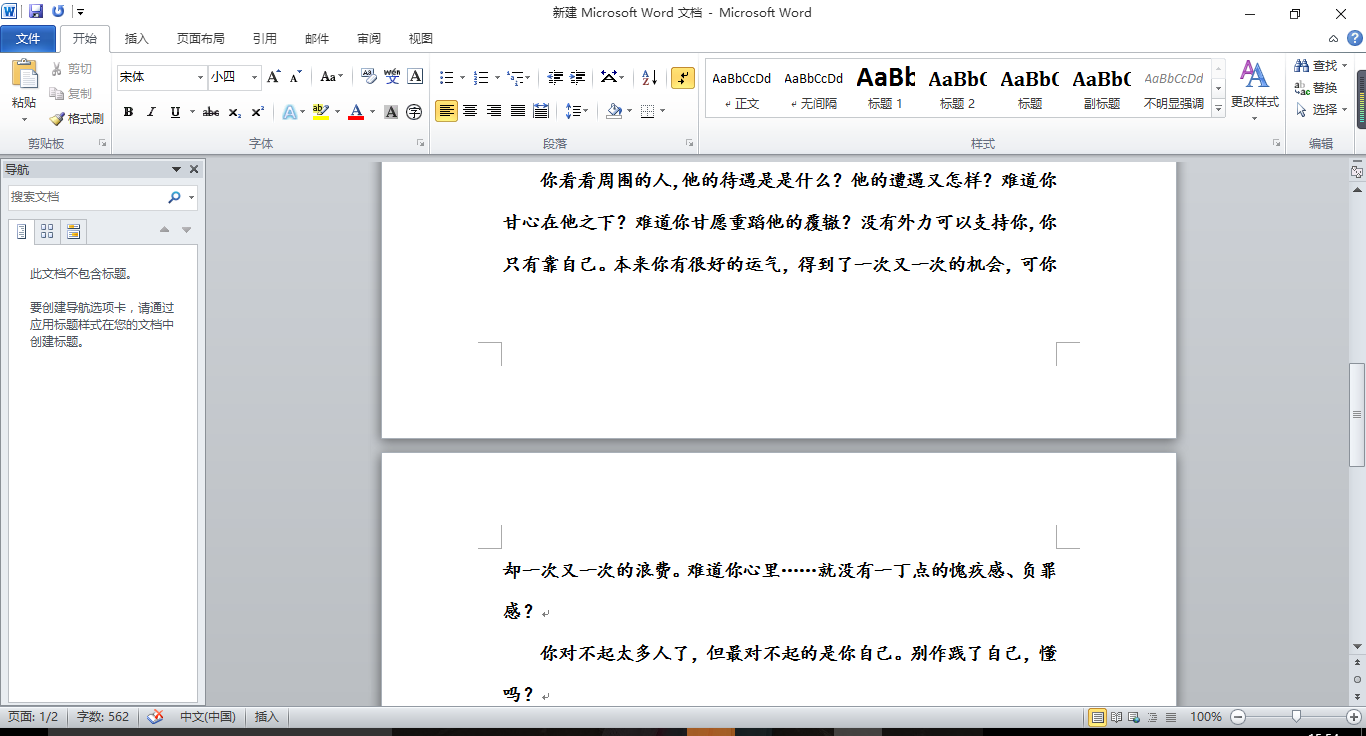Viewport: 1366px width, 736px height.
Task: Toggle Show/Hide paragraph marks
Action: [683, 77]
